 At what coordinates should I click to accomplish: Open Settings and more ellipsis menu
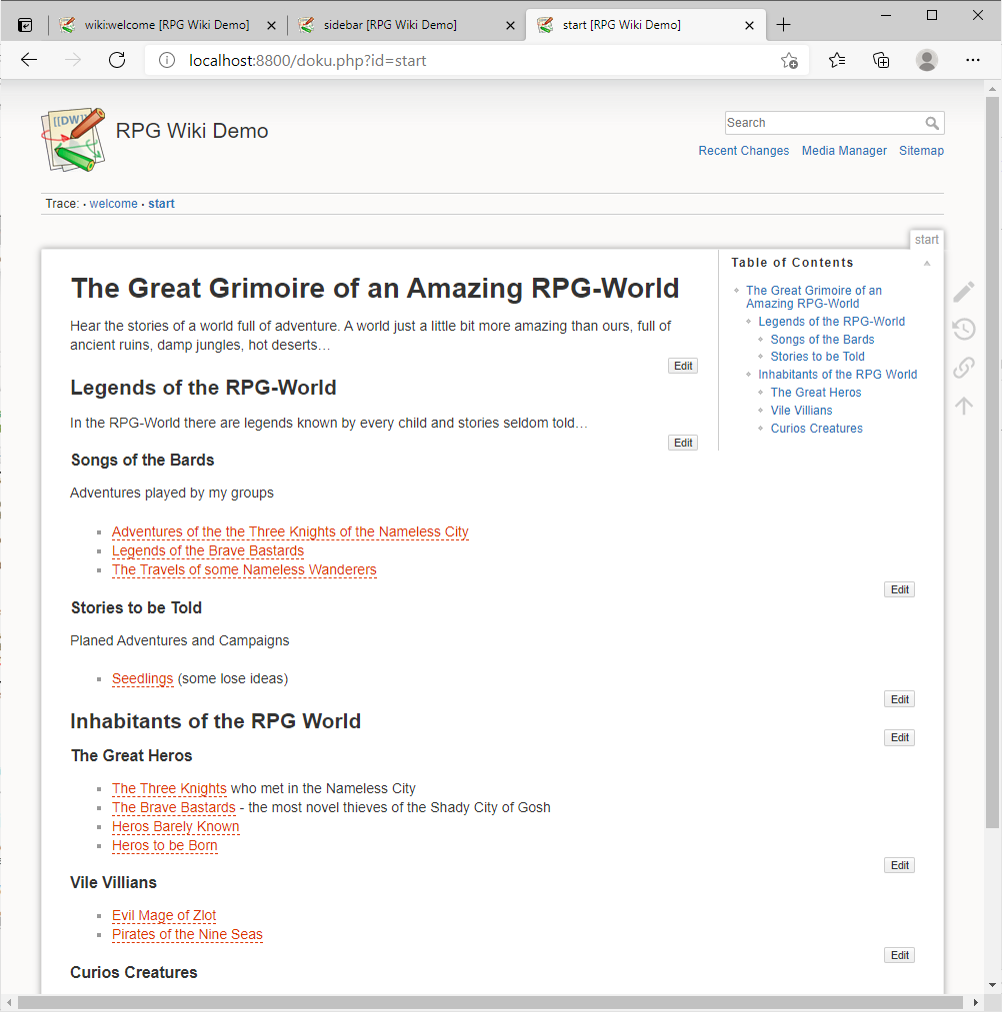coord(973,60)
